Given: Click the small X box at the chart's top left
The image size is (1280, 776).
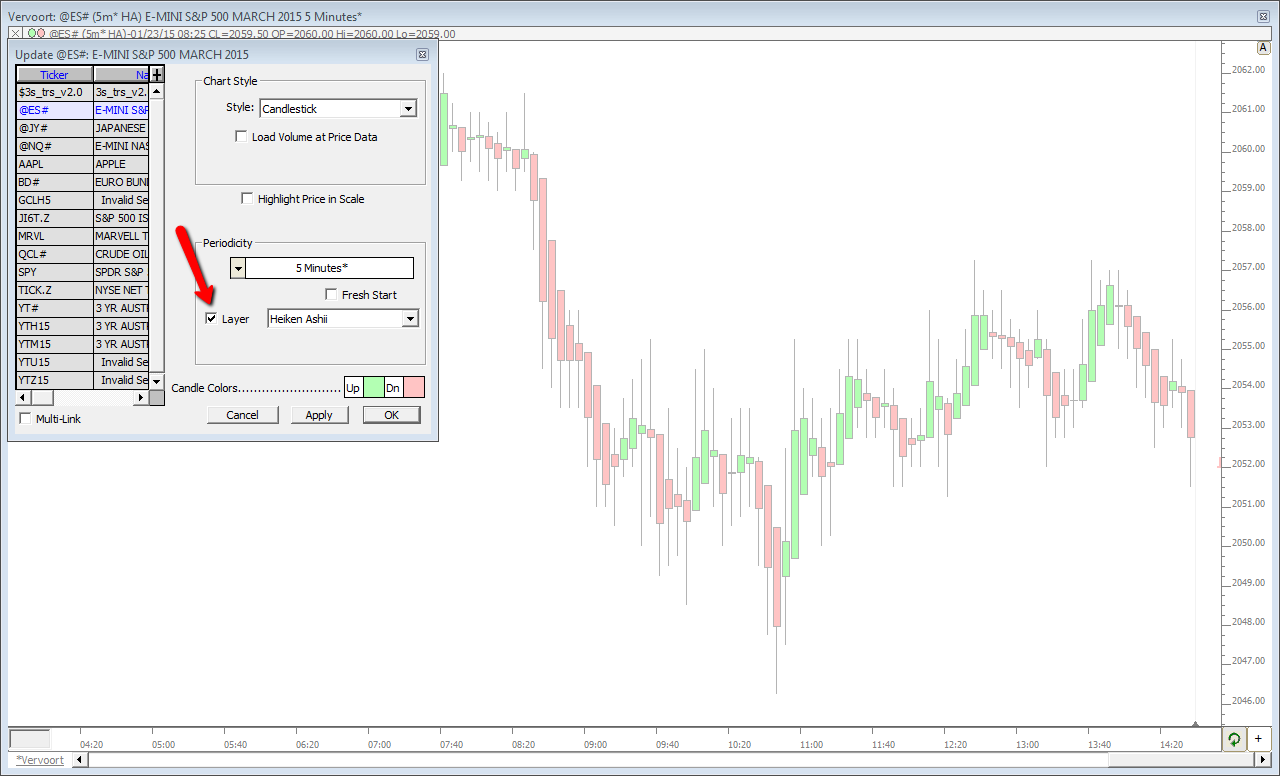Looking at the screenshot, I should 15,34.
